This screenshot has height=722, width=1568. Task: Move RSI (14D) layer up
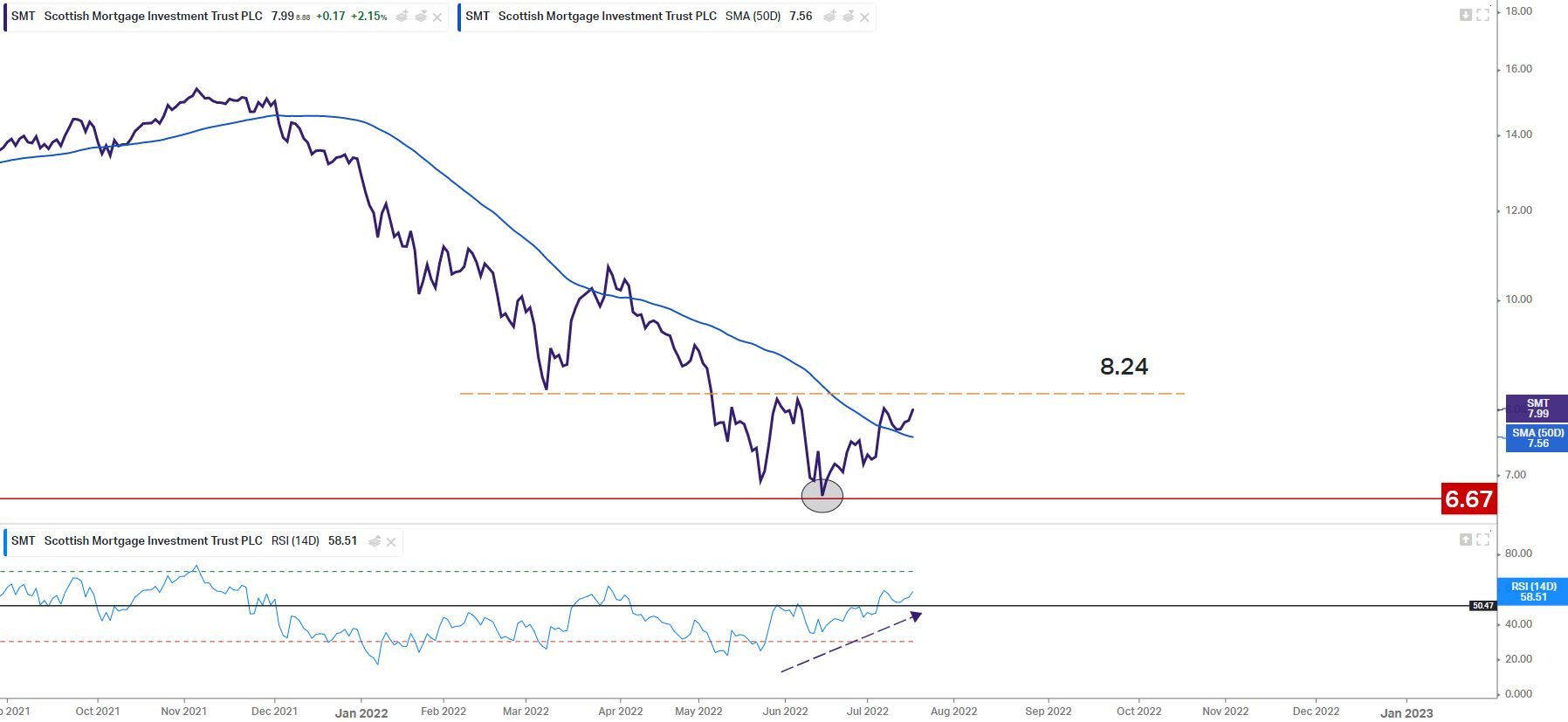[x=375, y=541]
